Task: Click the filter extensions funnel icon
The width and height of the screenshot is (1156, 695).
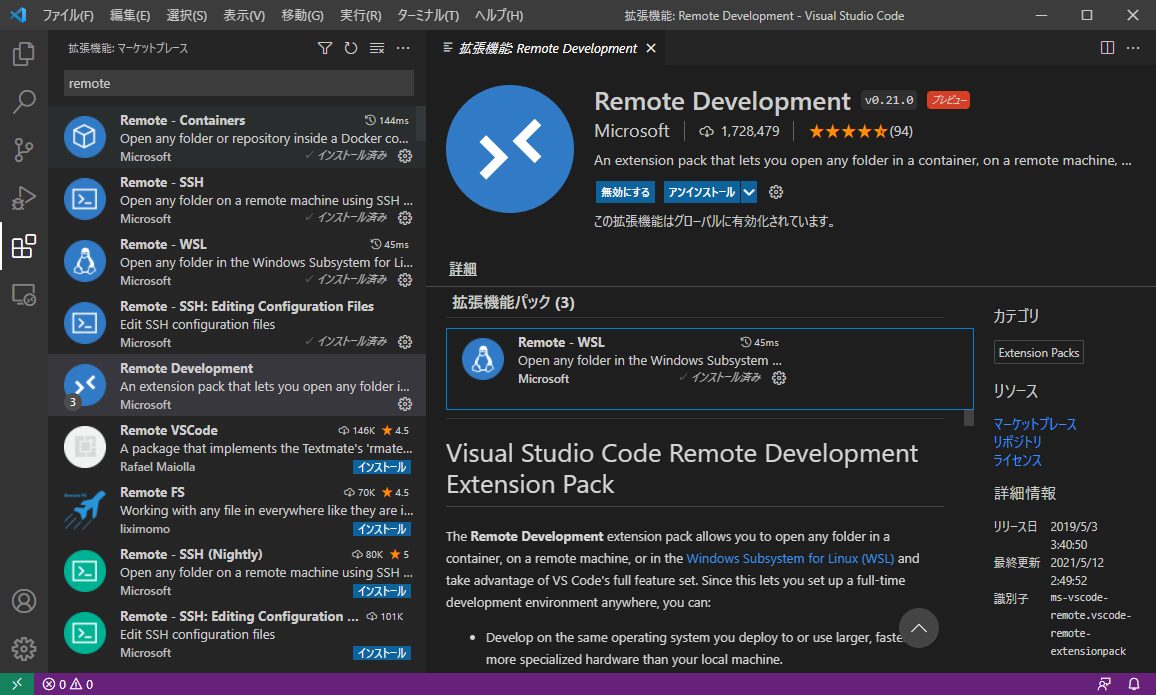Action: coord(325,48)
